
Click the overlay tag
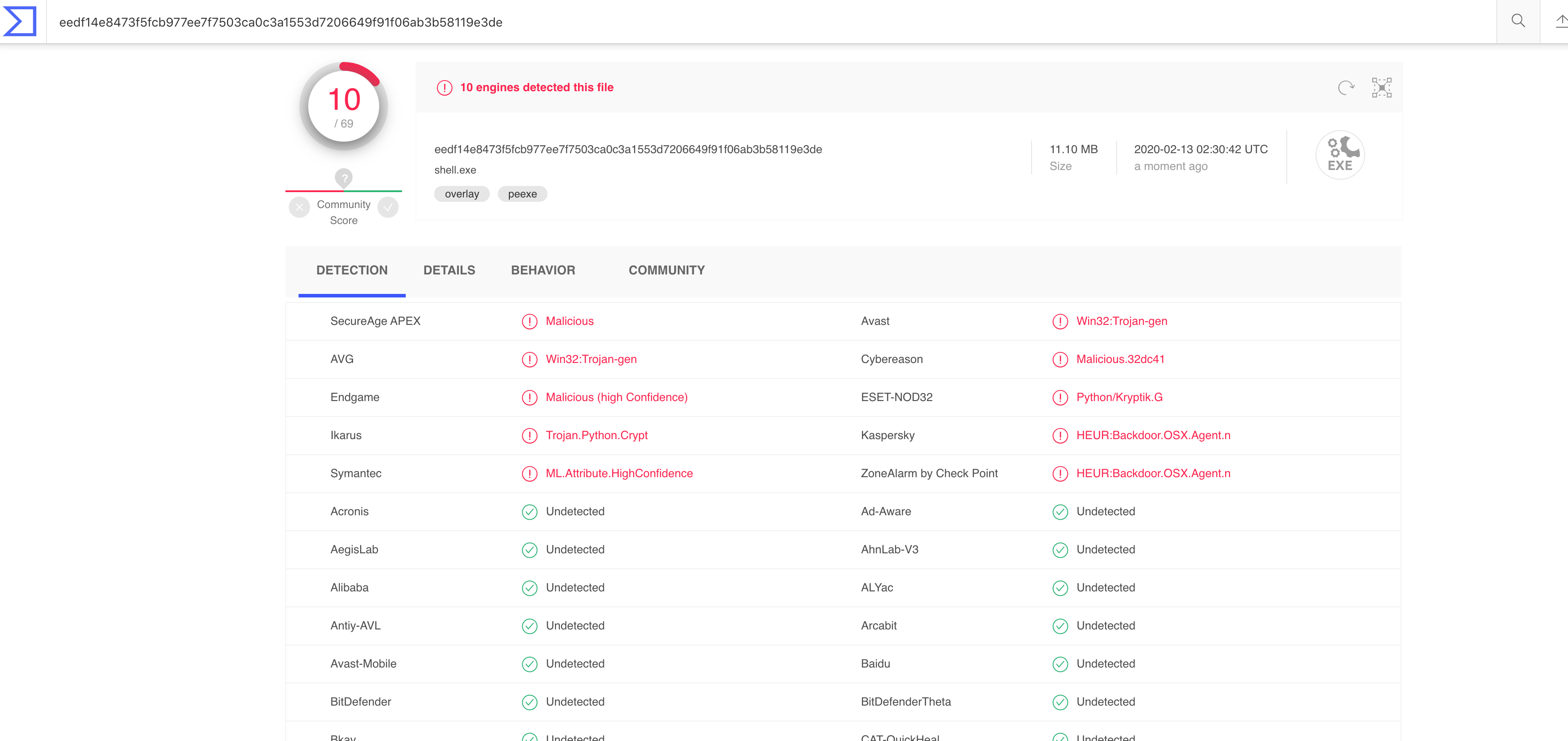point(462,194)
